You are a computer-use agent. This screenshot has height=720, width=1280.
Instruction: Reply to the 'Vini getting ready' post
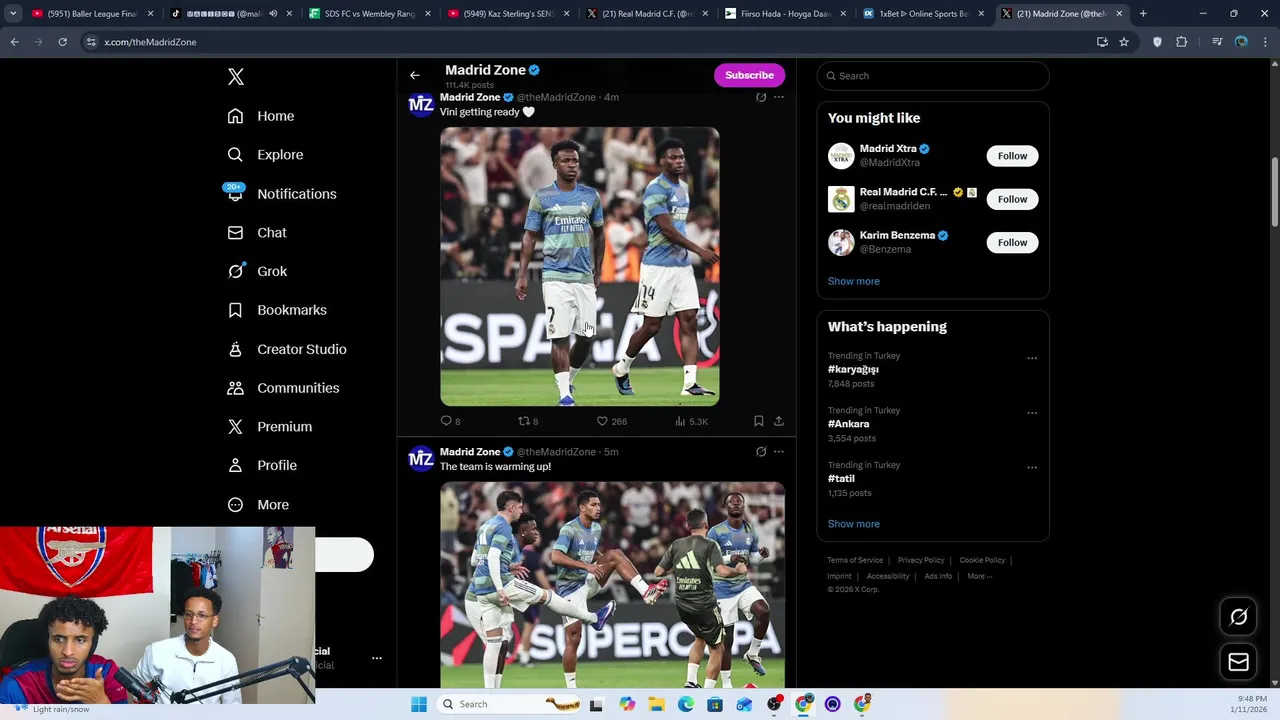tap(451, 421)
